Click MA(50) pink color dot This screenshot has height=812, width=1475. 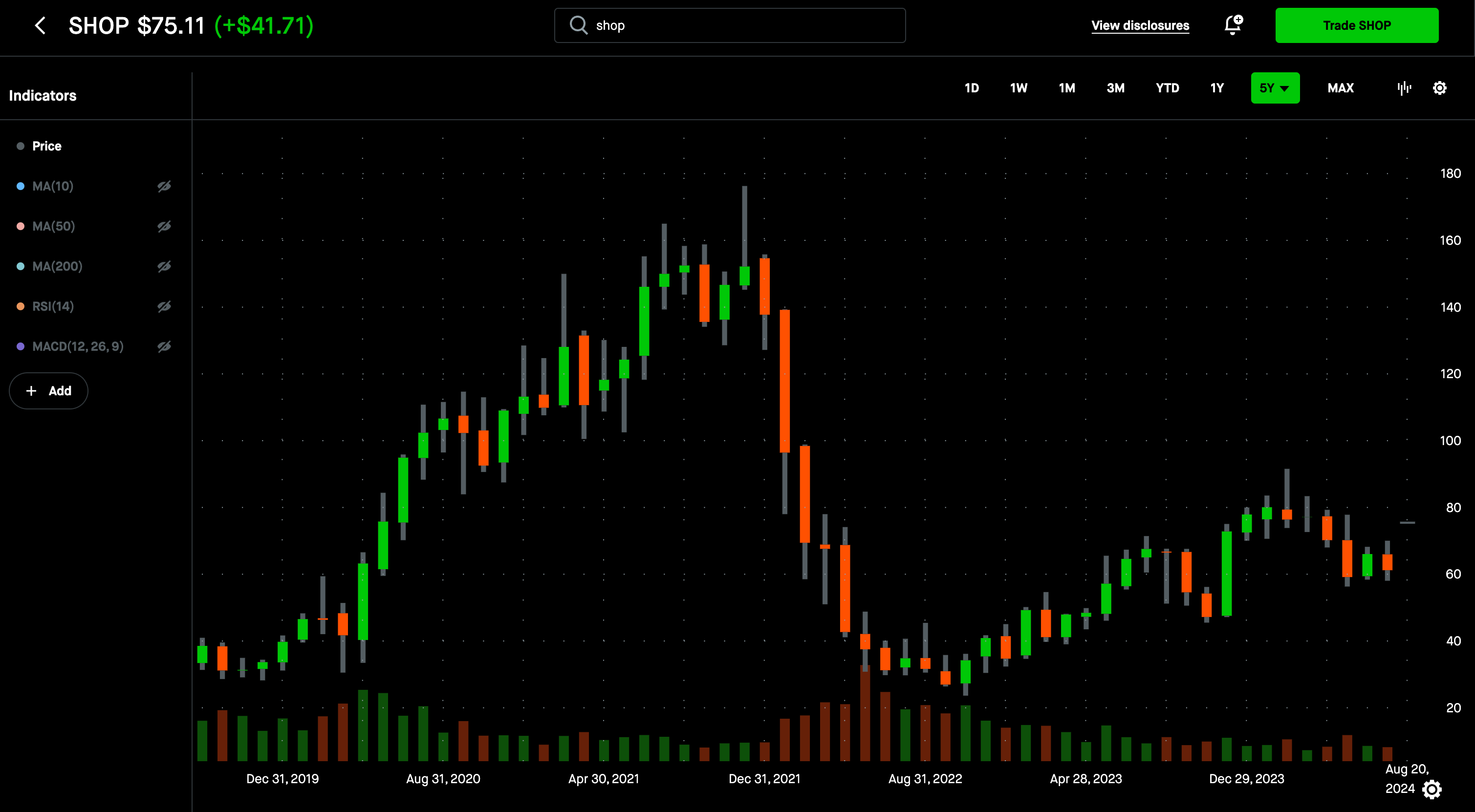pyautogui.click(x=21, y=226)
